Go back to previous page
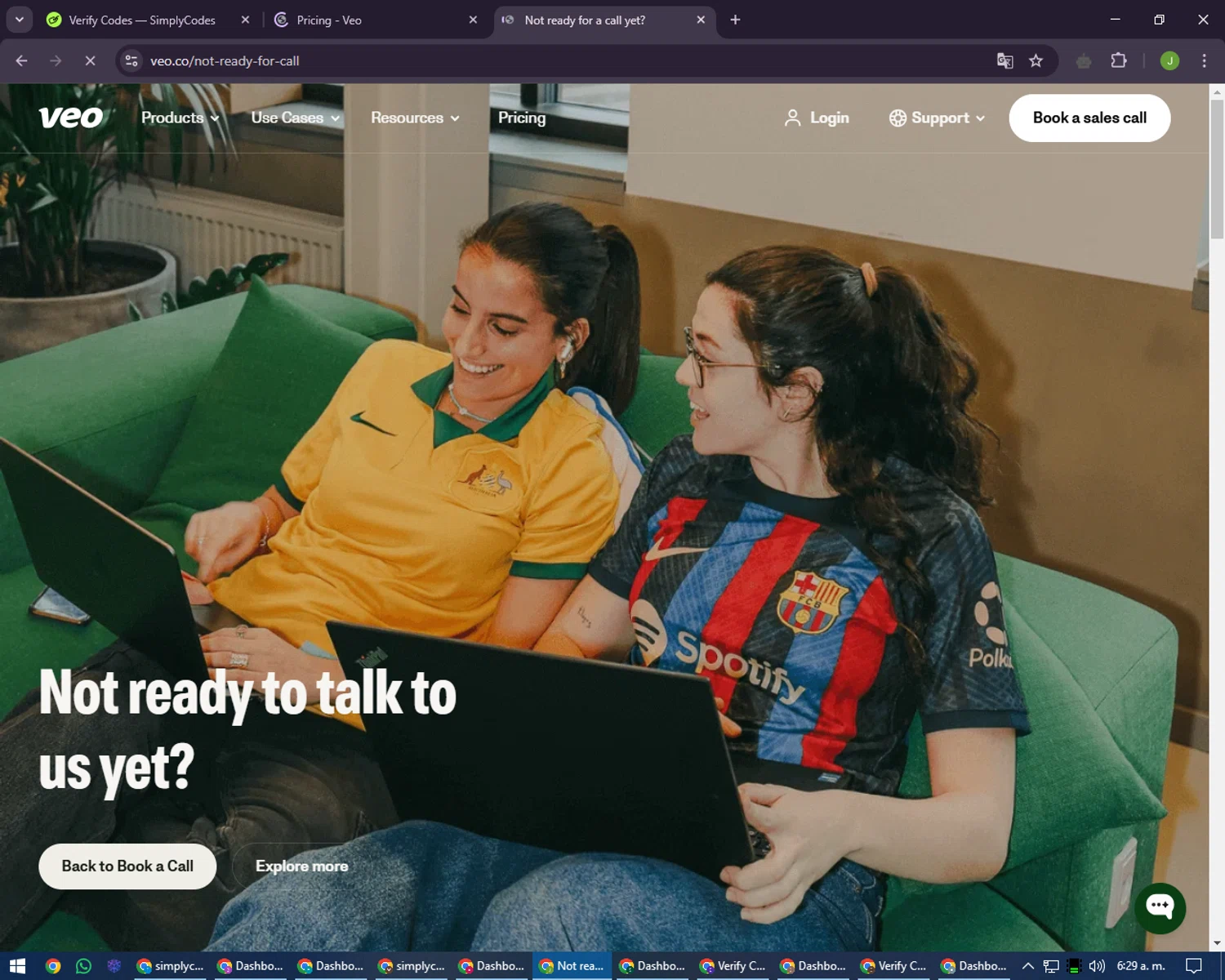The image size is (1225, 980). (22, 60)
